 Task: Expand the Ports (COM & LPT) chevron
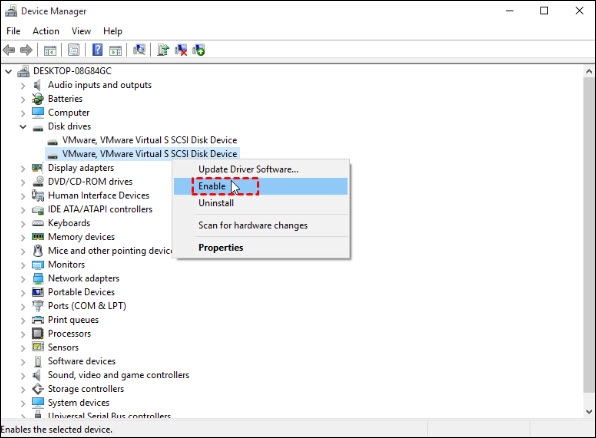[23, 306]
